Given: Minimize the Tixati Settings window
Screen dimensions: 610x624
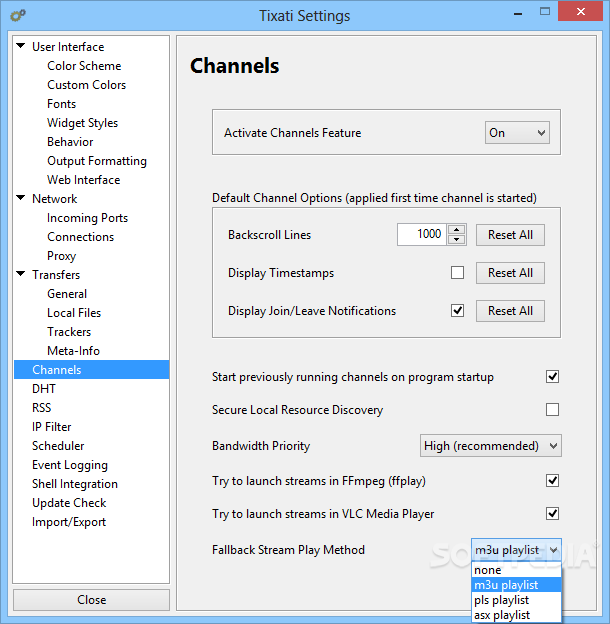Looking at the screenshot, I should [x=518, y=12].
